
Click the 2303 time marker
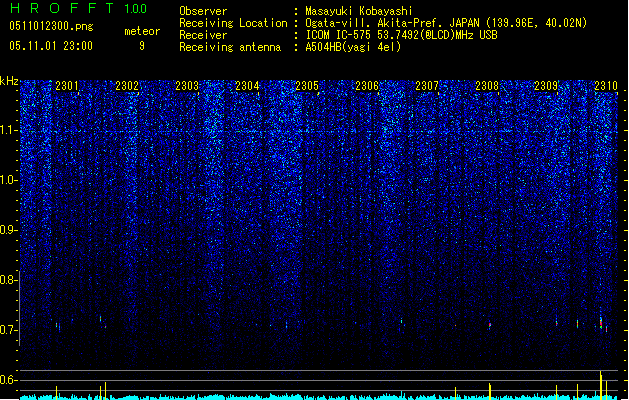pyautogui.click(x=187, y=86)
